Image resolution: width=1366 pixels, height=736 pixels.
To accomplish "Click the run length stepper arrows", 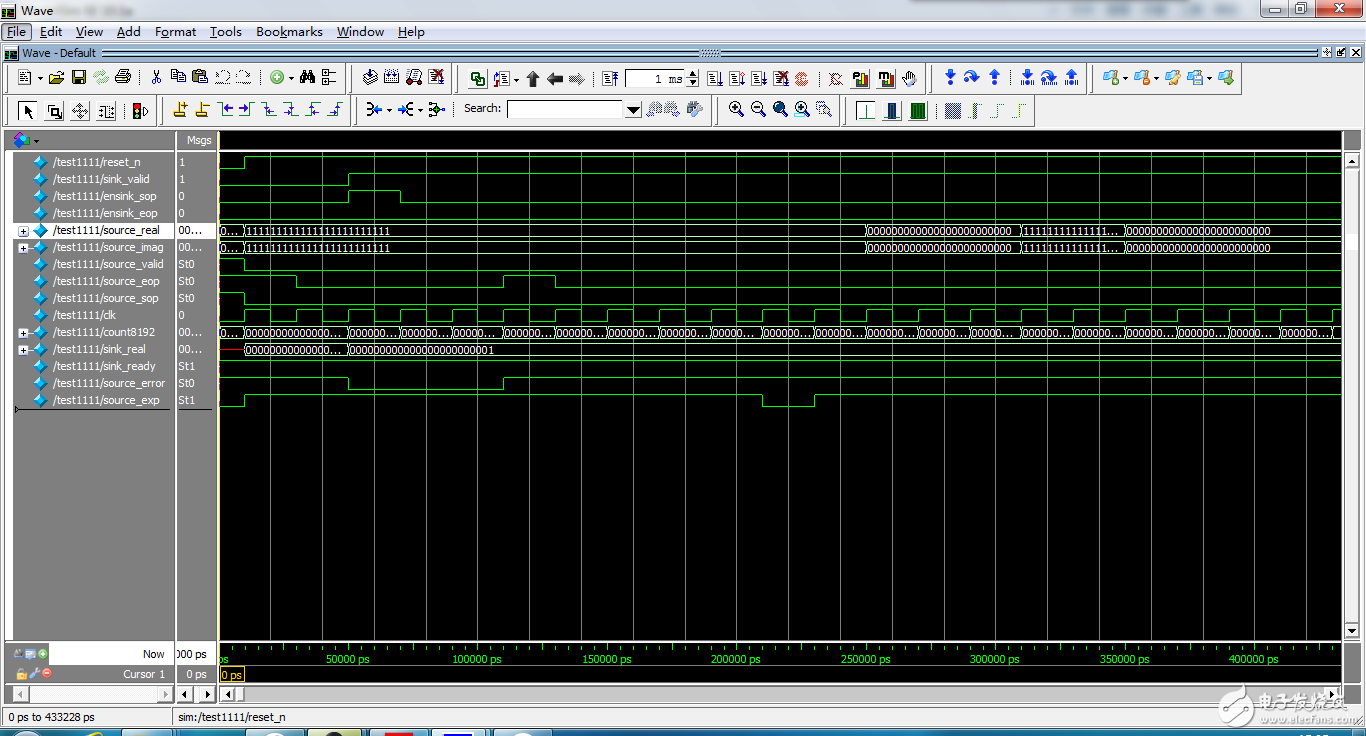I will [693, 79].
